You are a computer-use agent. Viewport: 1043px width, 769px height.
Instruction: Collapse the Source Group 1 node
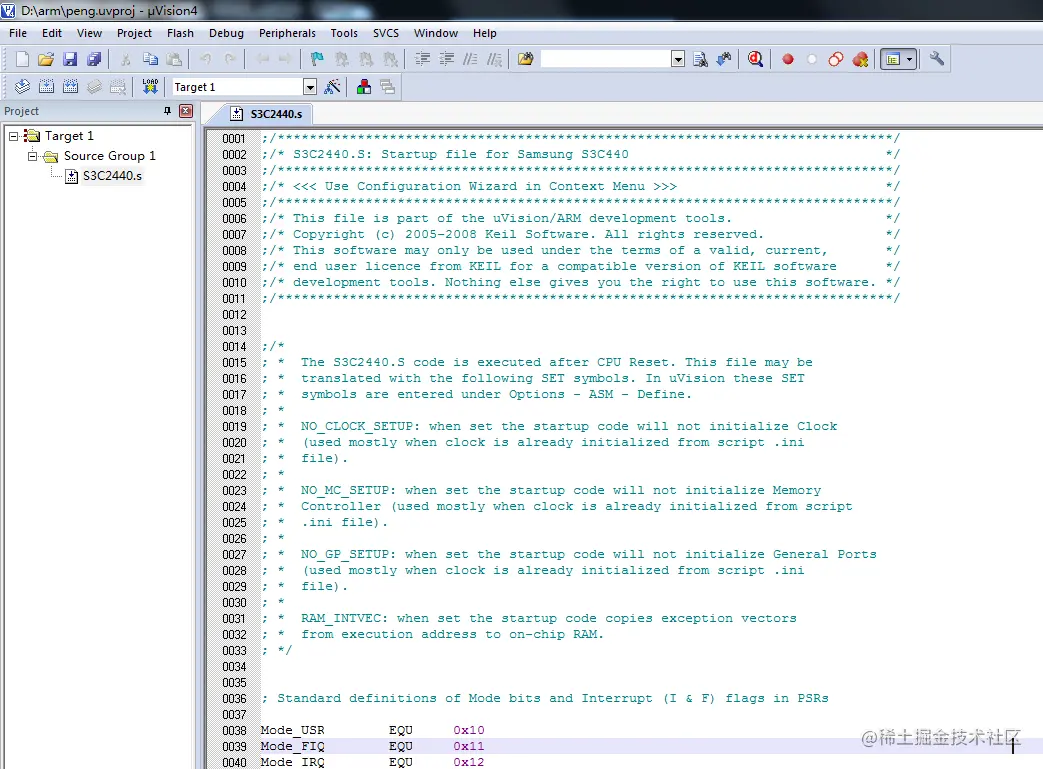click(x=32, y=156)
